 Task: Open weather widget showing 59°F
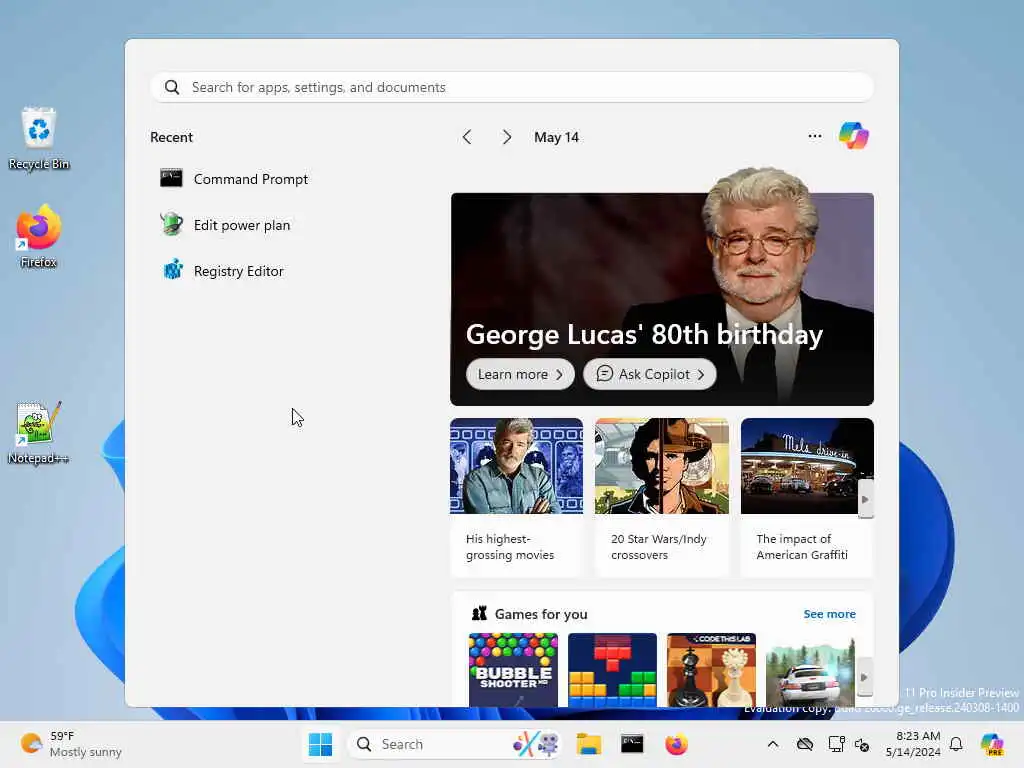tap(71, 744)
